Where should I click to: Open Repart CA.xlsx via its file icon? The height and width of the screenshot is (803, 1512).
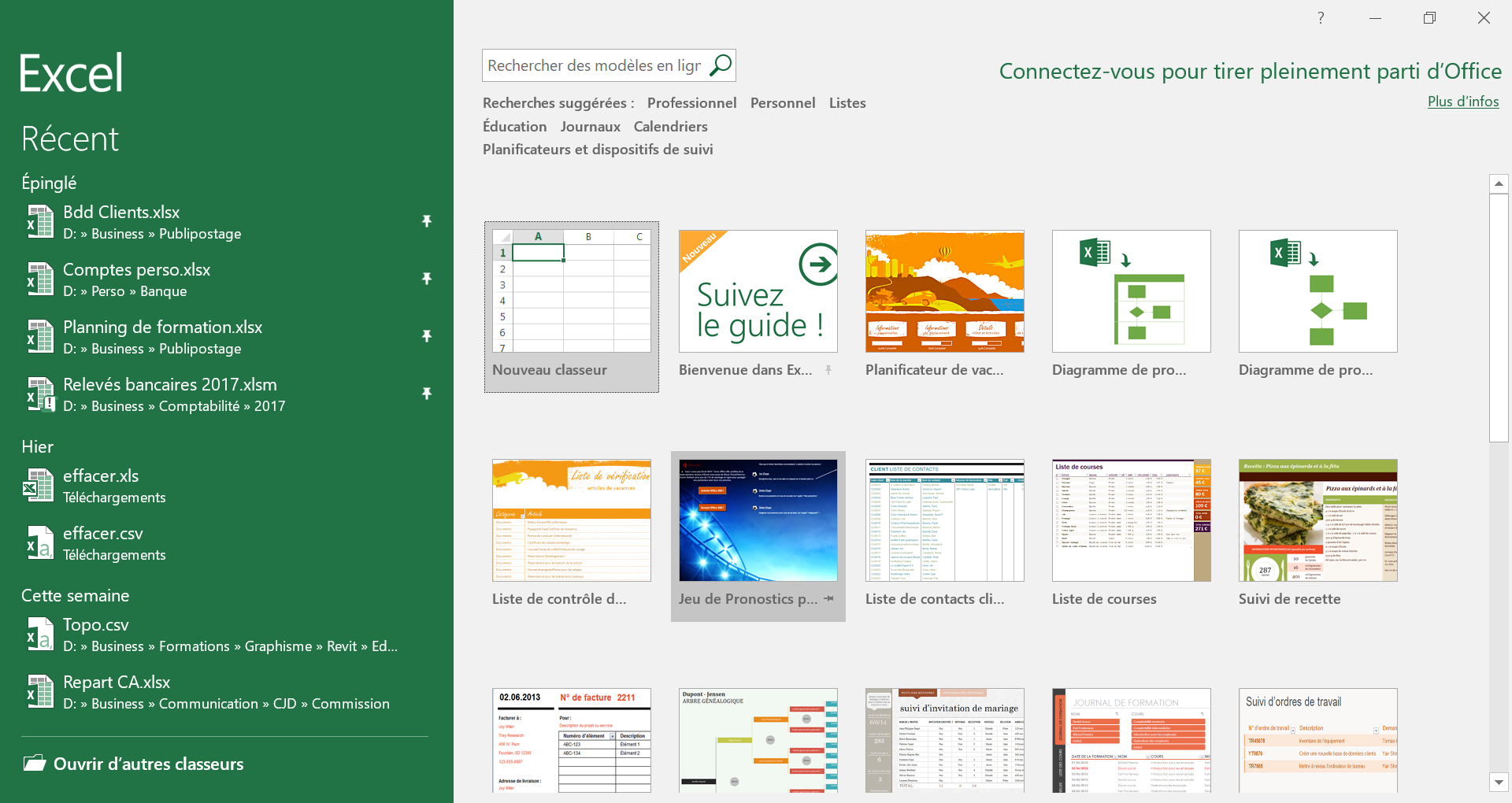pyautogui.click(x=39, y=691)
